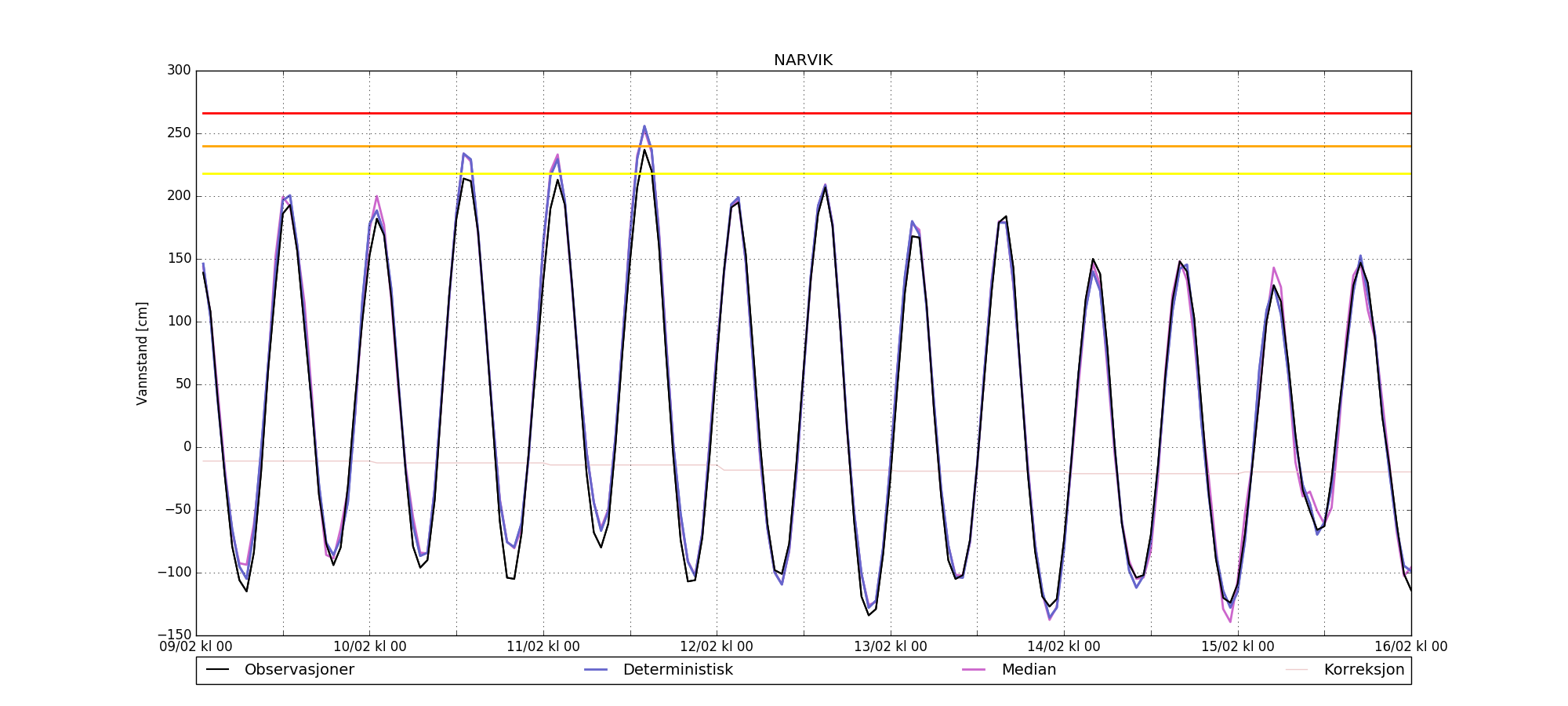This screenshot has height=706, width=1568.
Task: Click the orange horizontal threshold line
Action: 807,146
